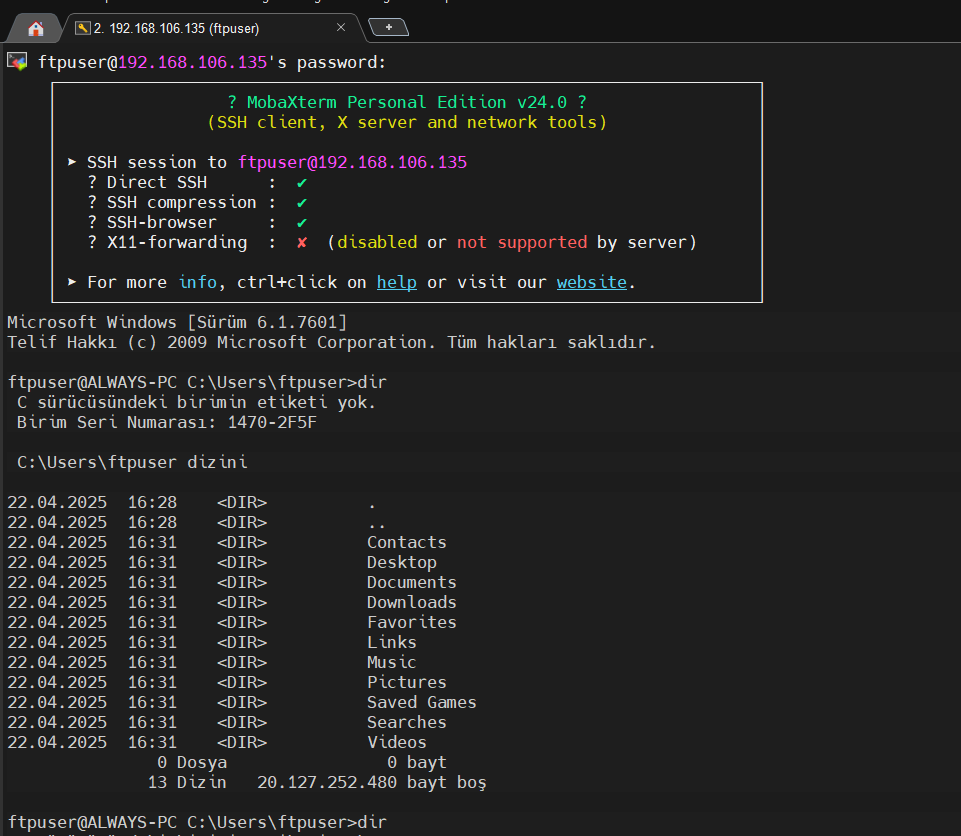Click the 'MobaXterm Personal Edition v24.0' title text

tap(407, 102)
